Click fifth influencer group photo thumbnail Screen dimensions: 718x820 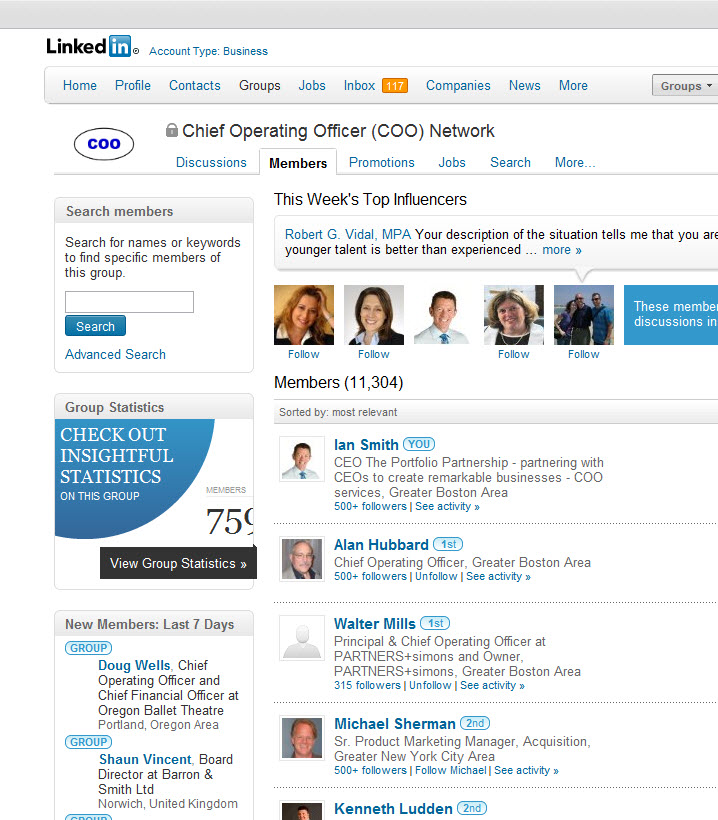click(x=584, y=315)
